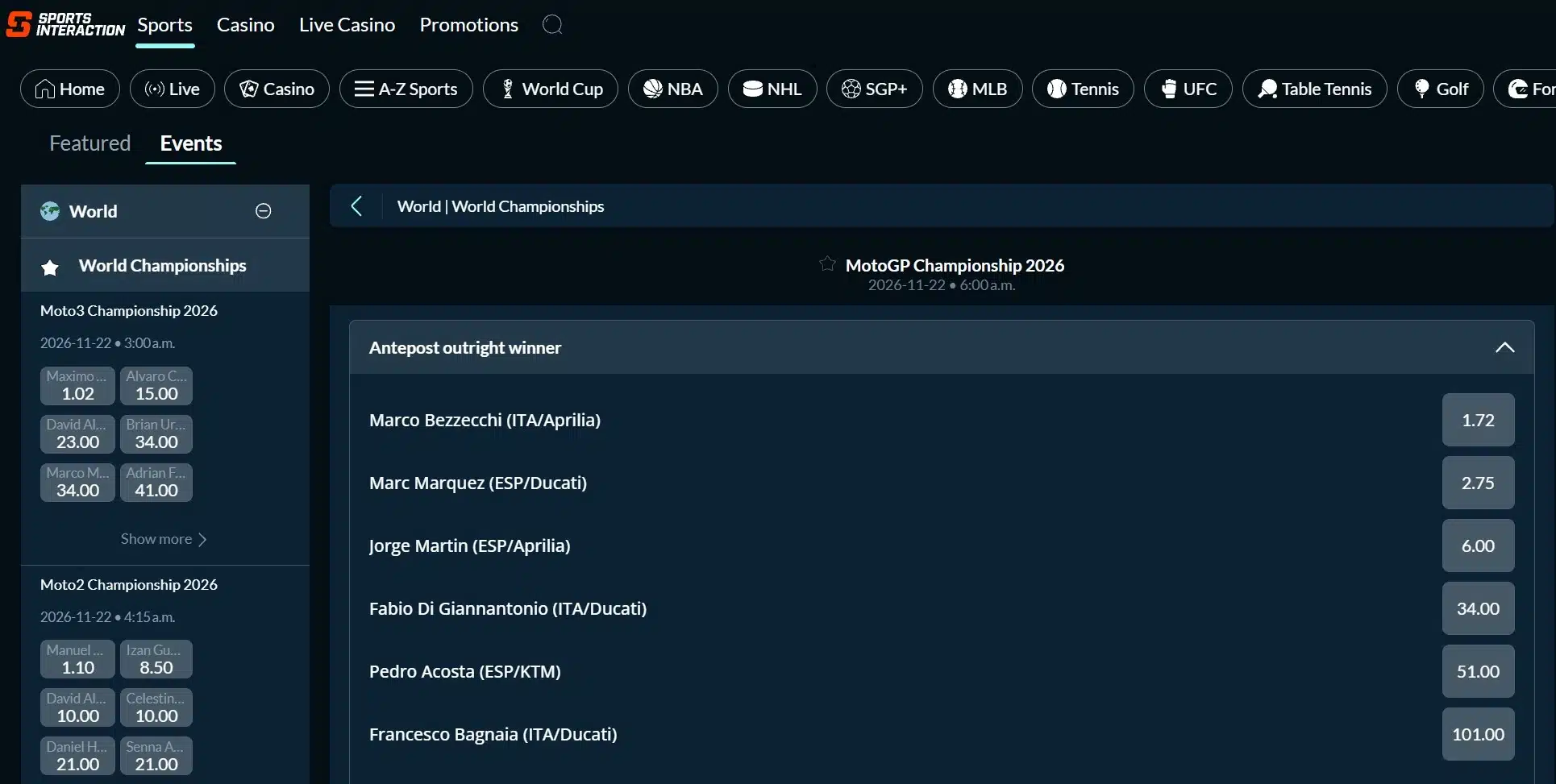Bet Fabio Di Giannantonio at 34.00
1556x784 pixels.
point(1478,608)
